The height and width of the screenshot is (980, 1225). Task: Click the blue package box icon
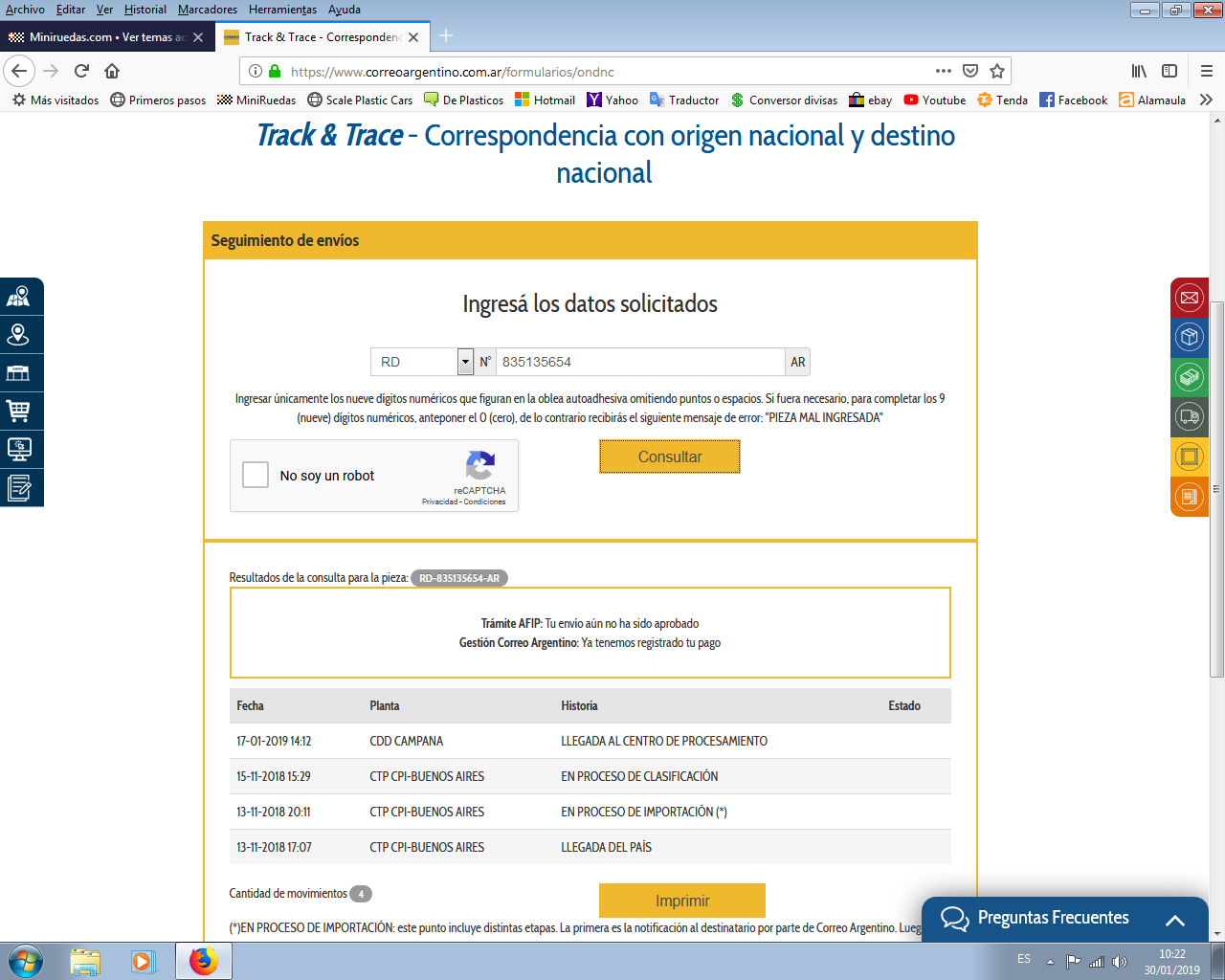pyautogui.click(x=1190, y=337)
